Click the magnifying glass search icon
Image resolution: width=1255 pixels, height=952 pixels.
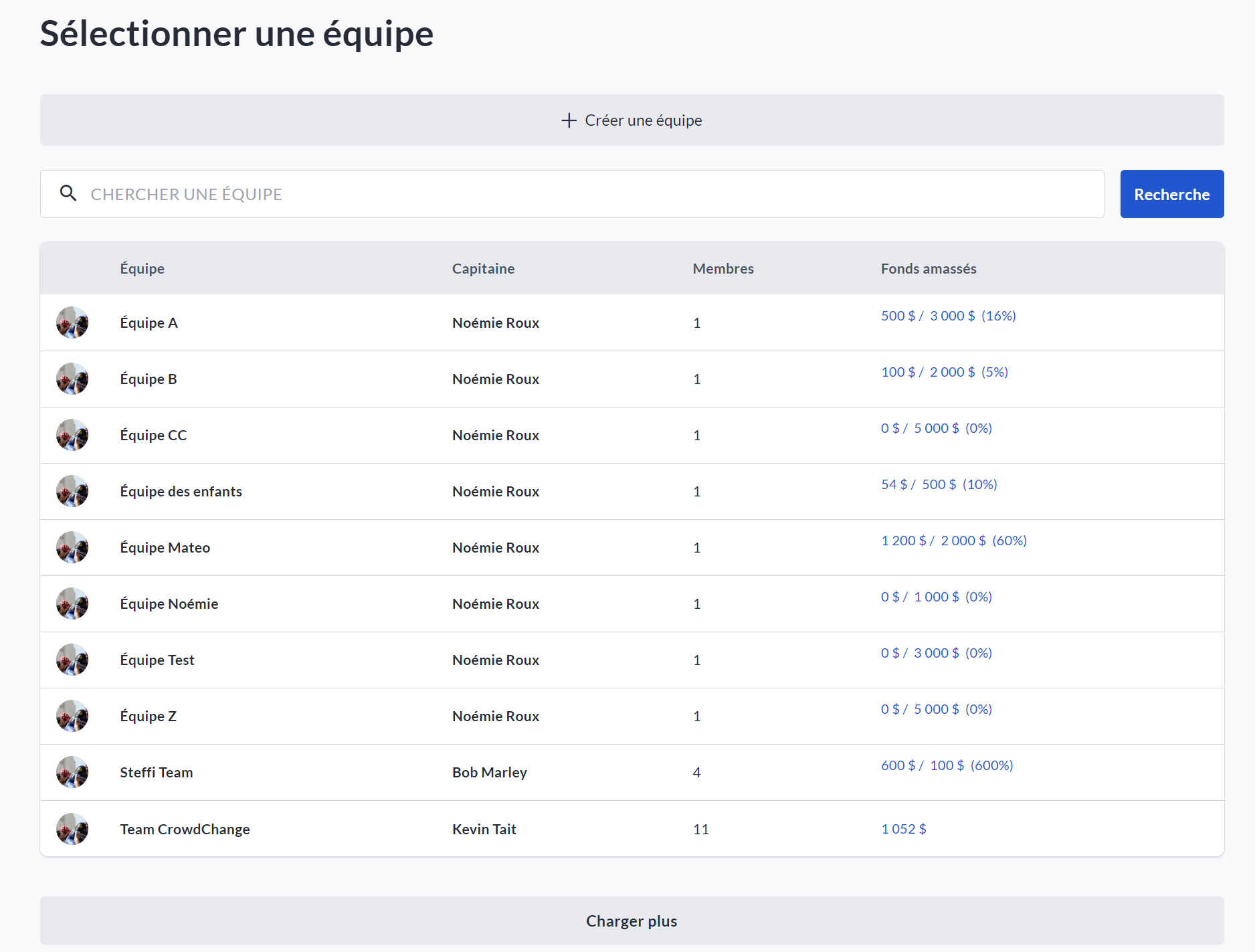point(68,193)
